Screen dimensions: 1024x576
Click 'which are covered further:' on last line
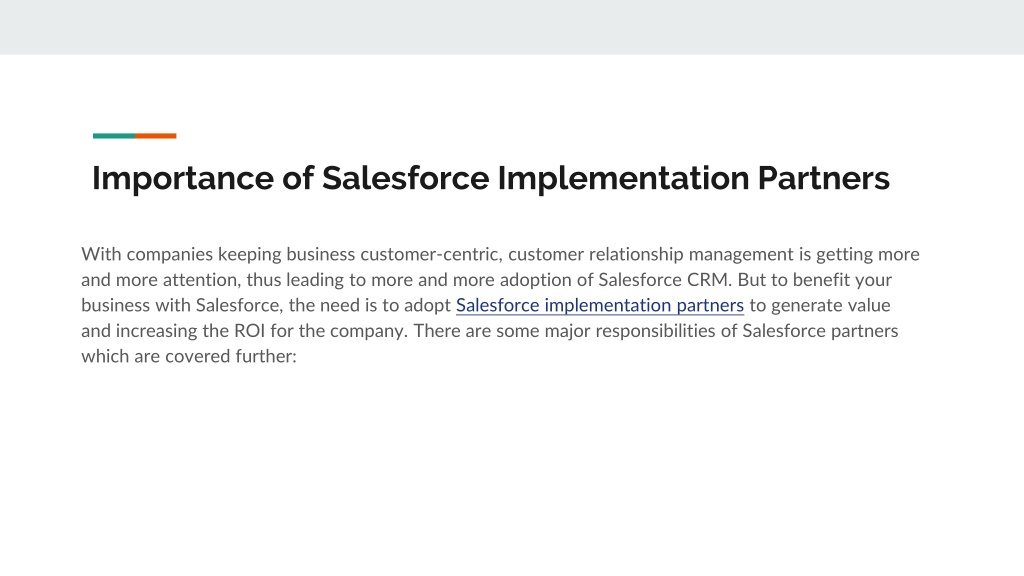189,356
